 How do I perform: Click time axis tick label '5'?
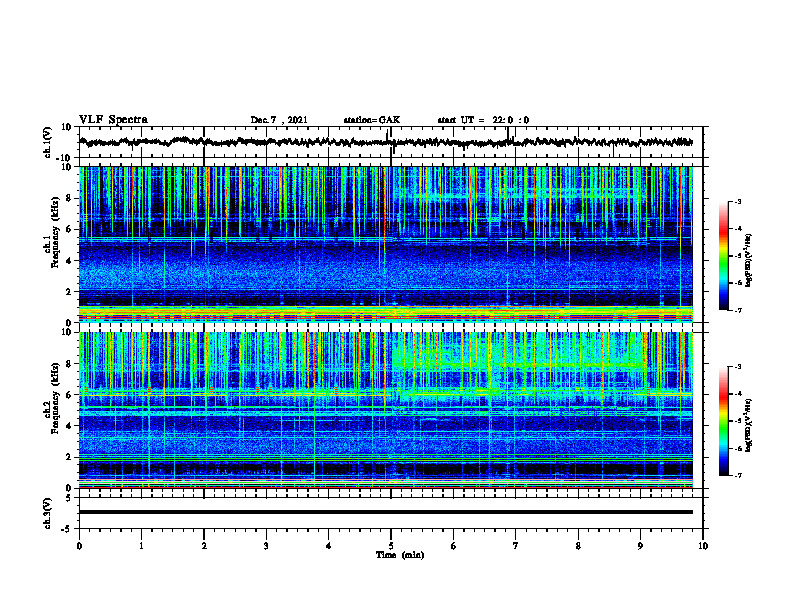click(391, 546)
